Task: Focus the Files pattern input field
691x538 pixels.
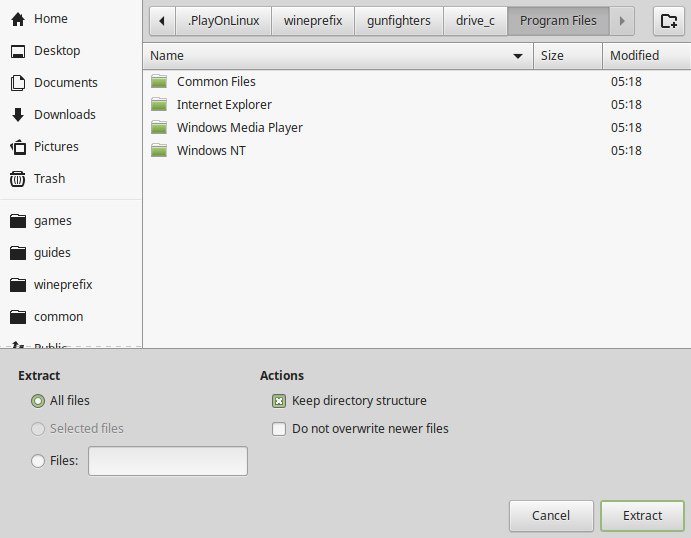Action: point(168,461)
